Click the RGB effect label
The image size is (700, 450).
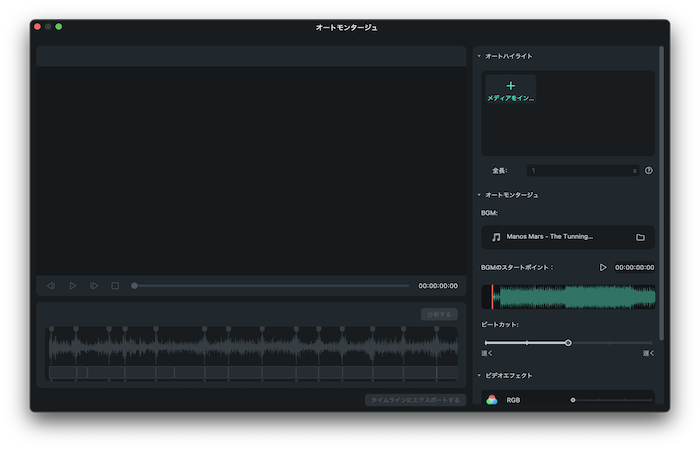tap(513, 400)
